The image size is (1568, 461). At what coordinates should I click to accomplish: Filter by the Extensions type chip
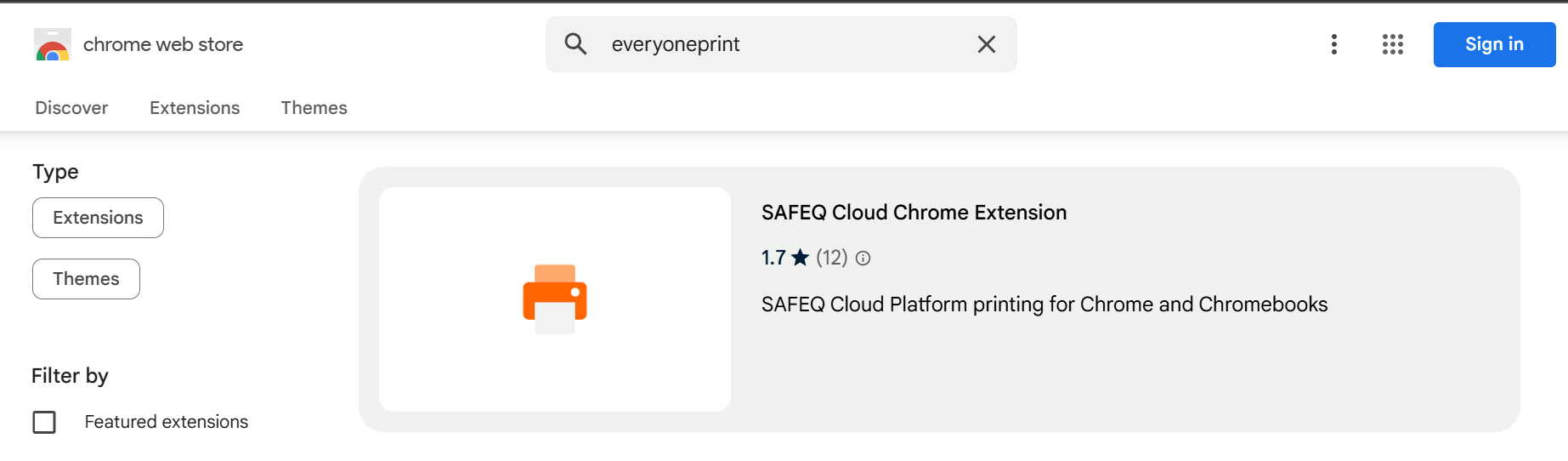tap(98, 218)
